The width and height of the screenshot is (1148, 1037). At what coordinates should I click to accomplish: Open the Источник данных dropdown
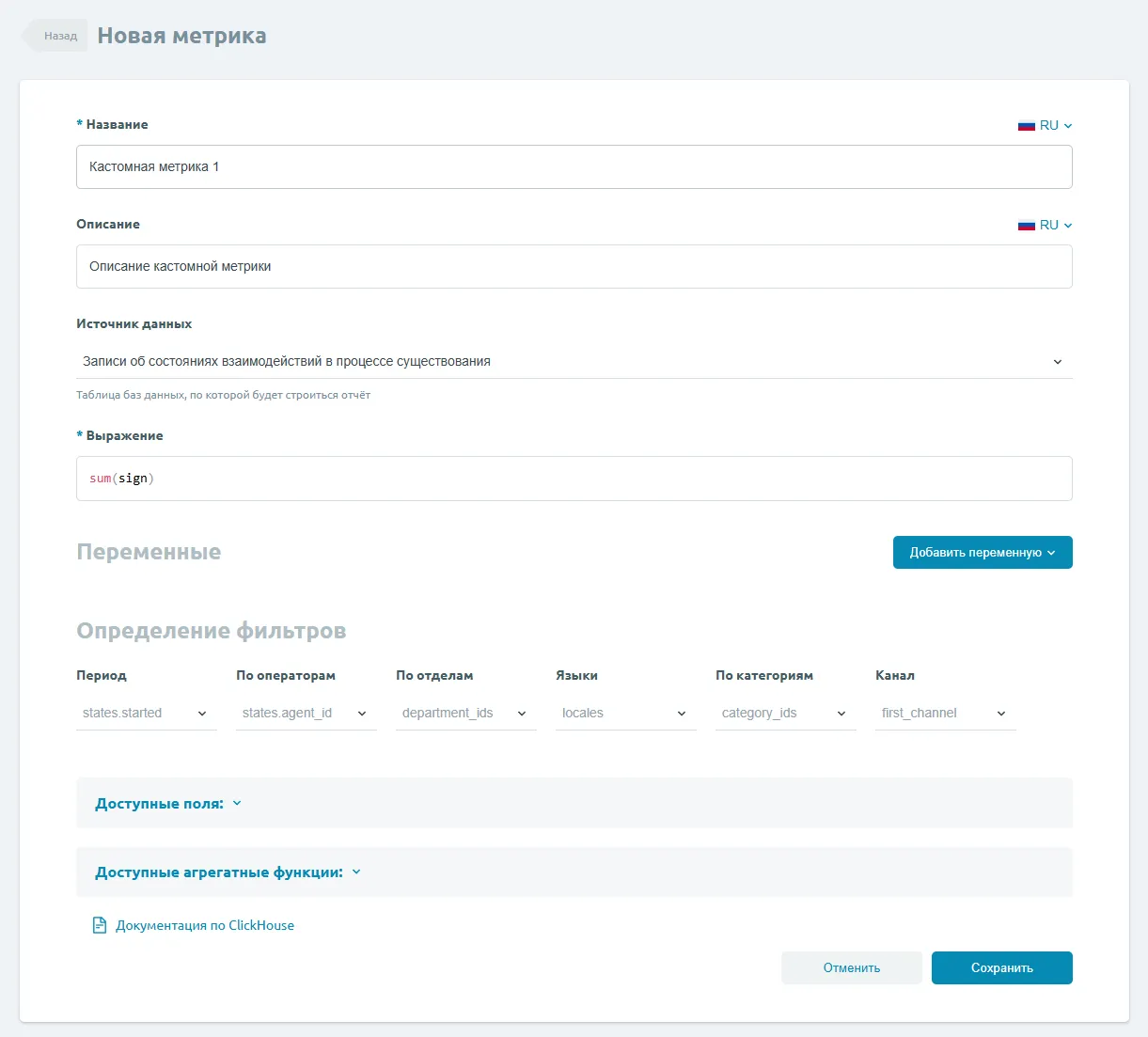pyautogui.click(x=574, y=362)
